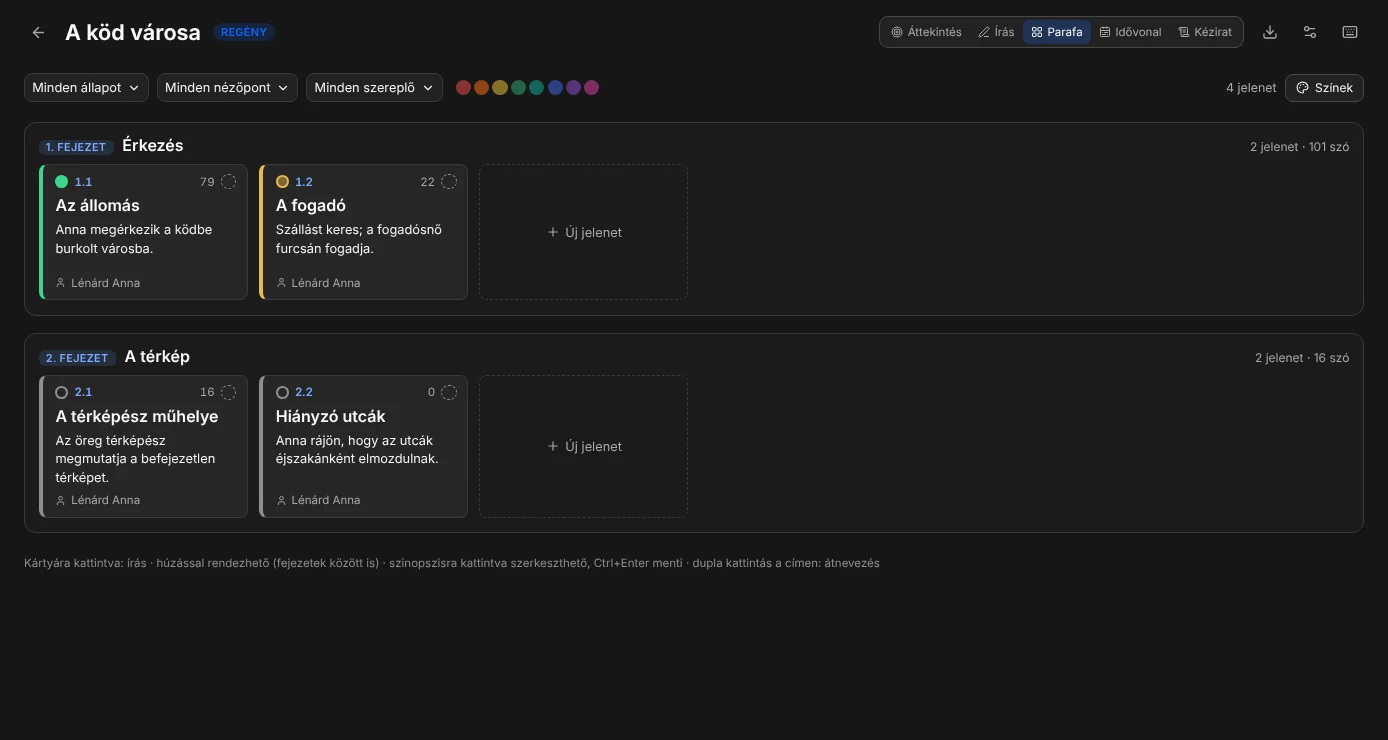The image size is (1388, 740).
Task: Switch to the Áttekintés tab
Action: 926,32
